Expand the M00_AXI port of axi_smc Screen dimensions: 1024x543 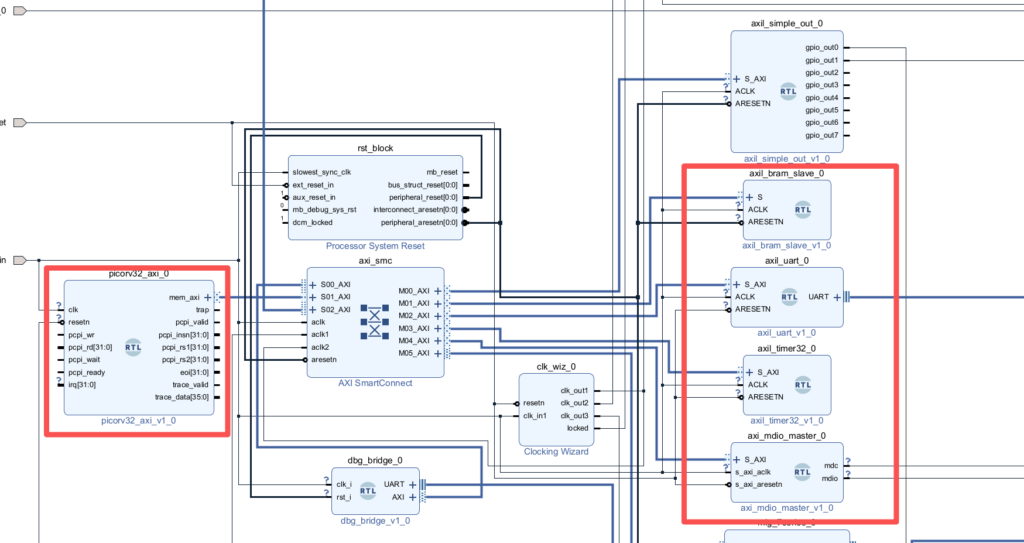438,290
